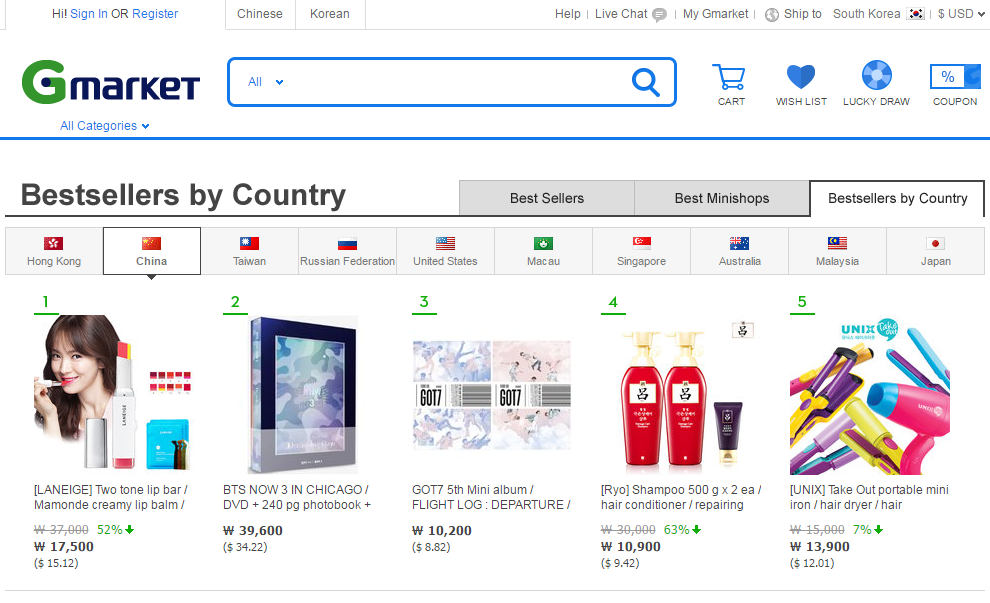Expand the All Categories menu
This screenshot has width=990, height=603.
point(105,126)
